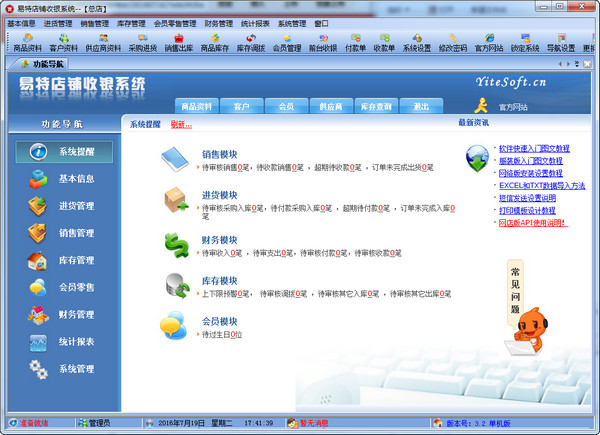Click the 刷新 refresh link
The width and height of the screenshot is (600, 435).
click(x=181, y=124)
